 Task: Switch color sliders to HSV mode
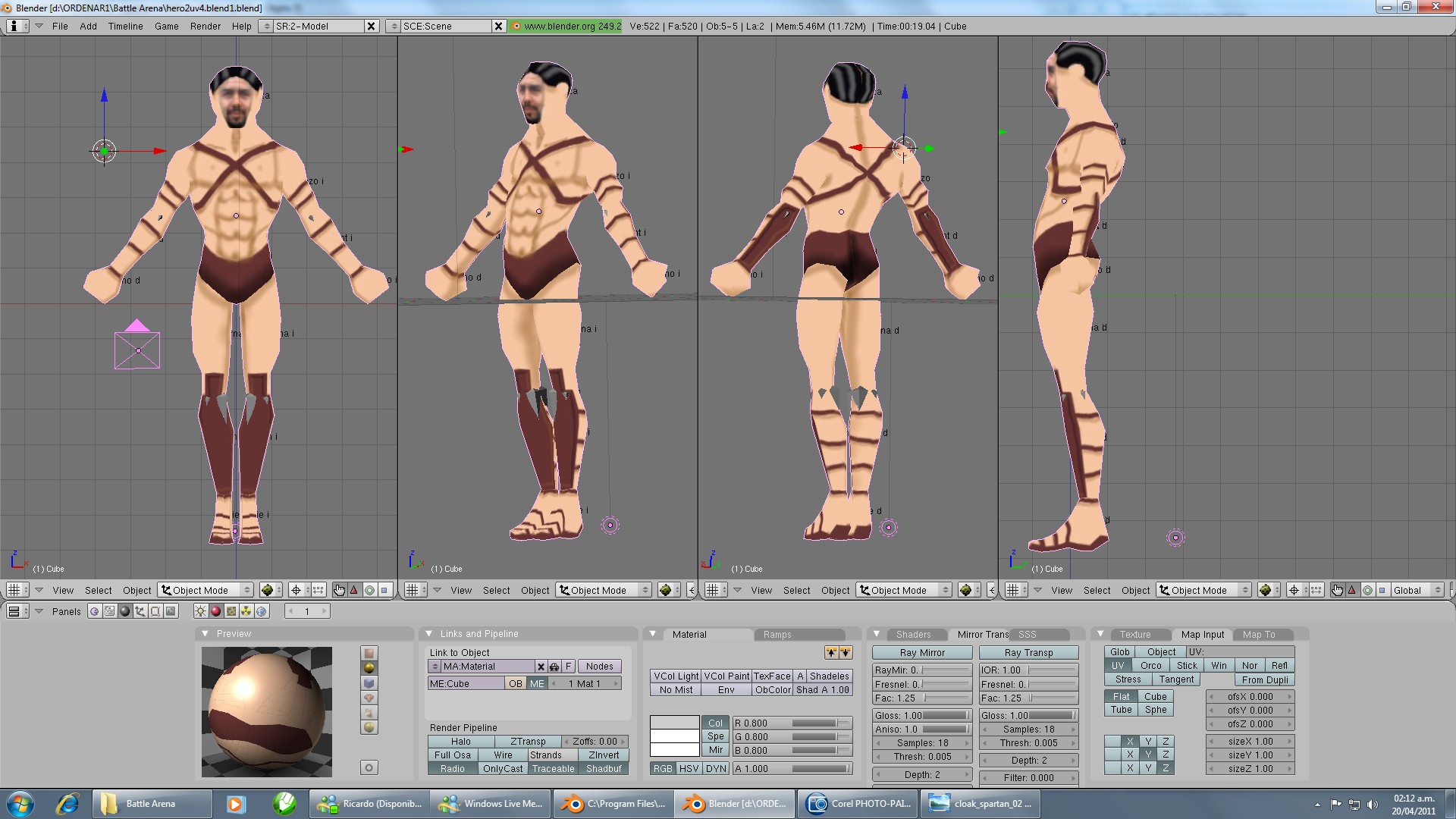click(x=689, y=769)
